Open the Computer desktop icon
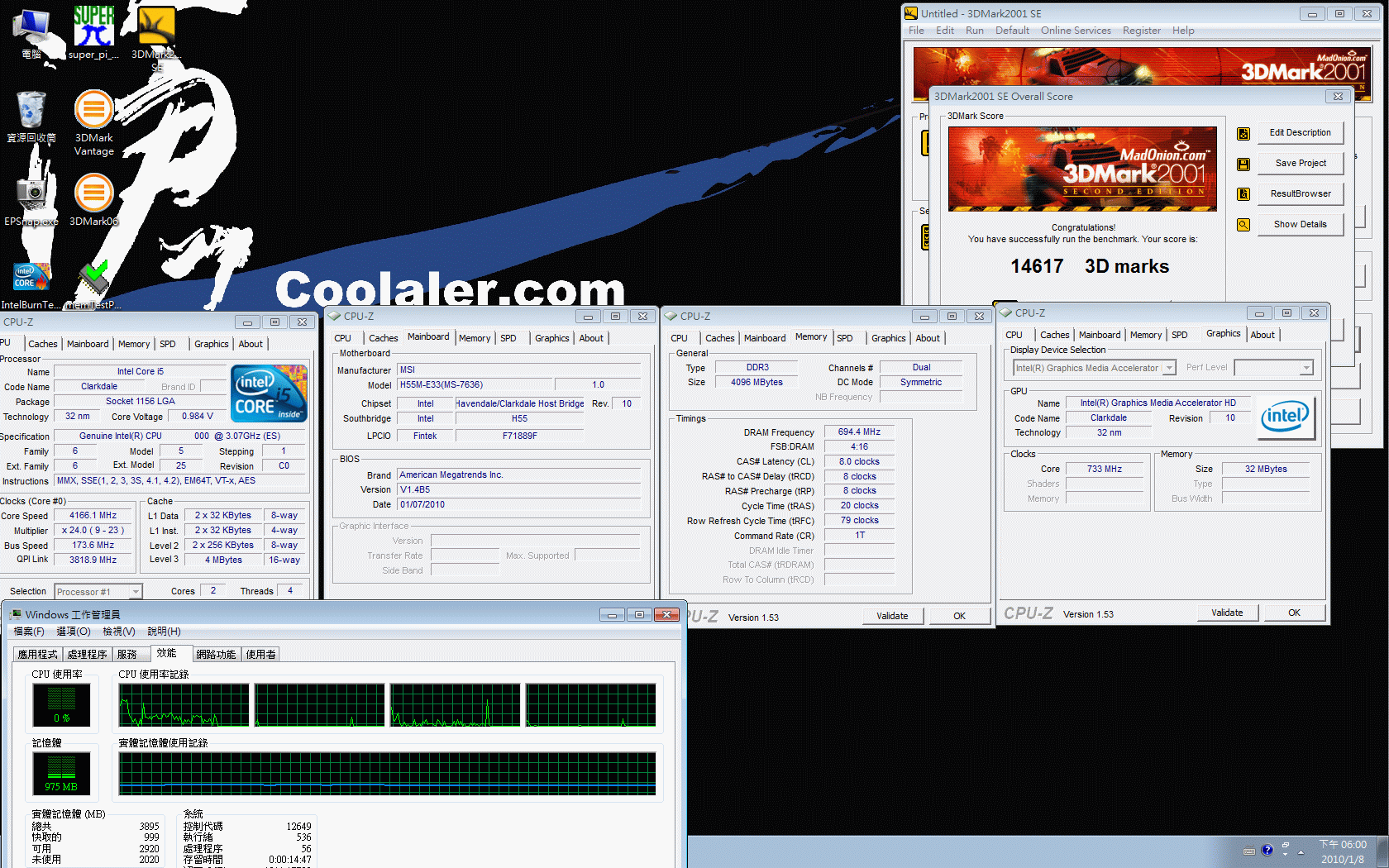Image resolution: width=1389 pixels, height=868 pixels. point(31,33)
